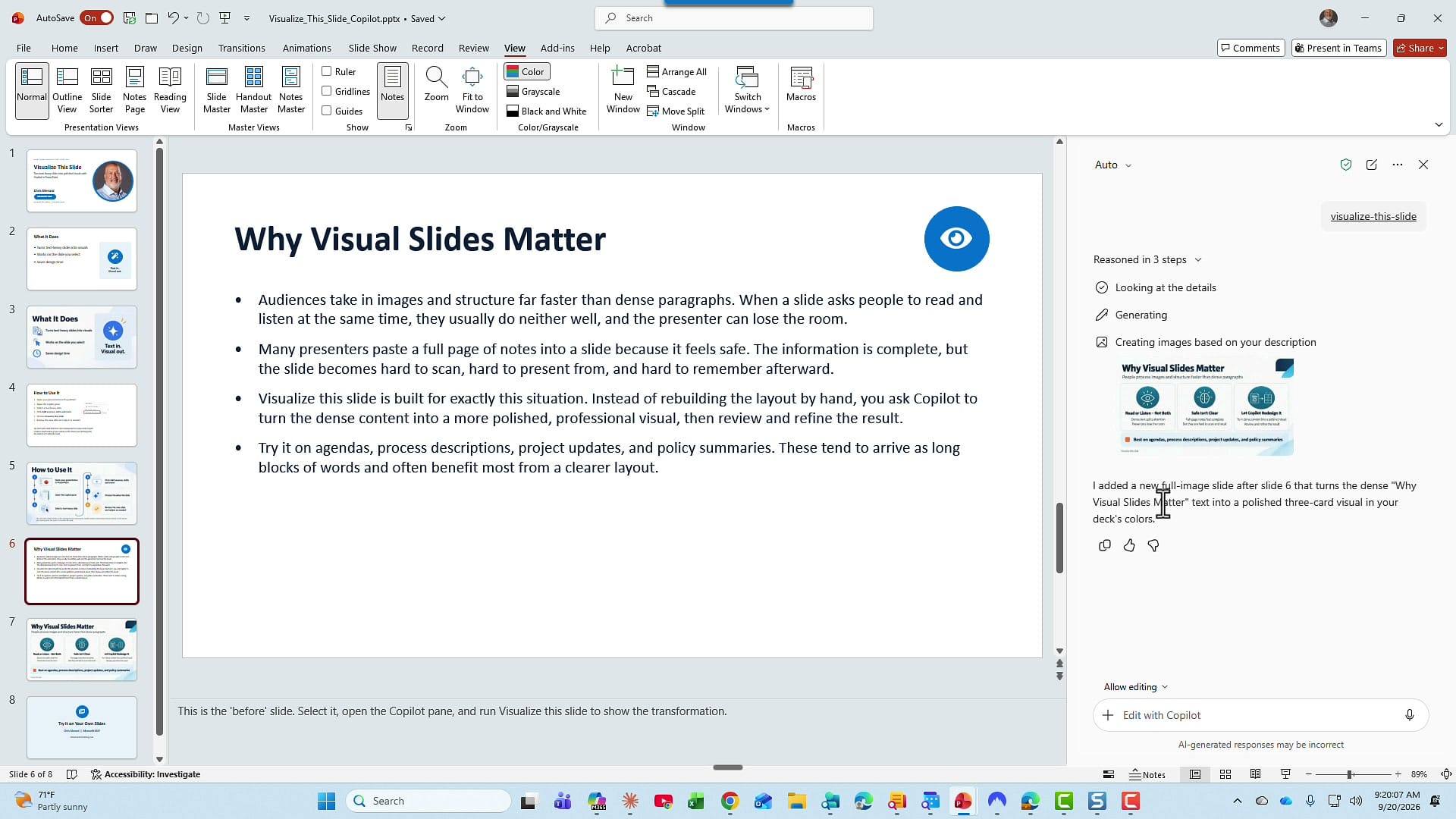Click Move Split
The width and height of the screenshot is (1456, 819).
click(x=676, y=111)
